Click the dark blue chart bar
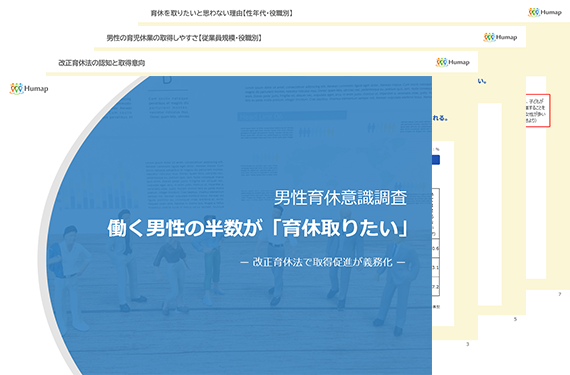Image resolution: width=570 pixels, height=375 pixels. [x=436, y=160]
